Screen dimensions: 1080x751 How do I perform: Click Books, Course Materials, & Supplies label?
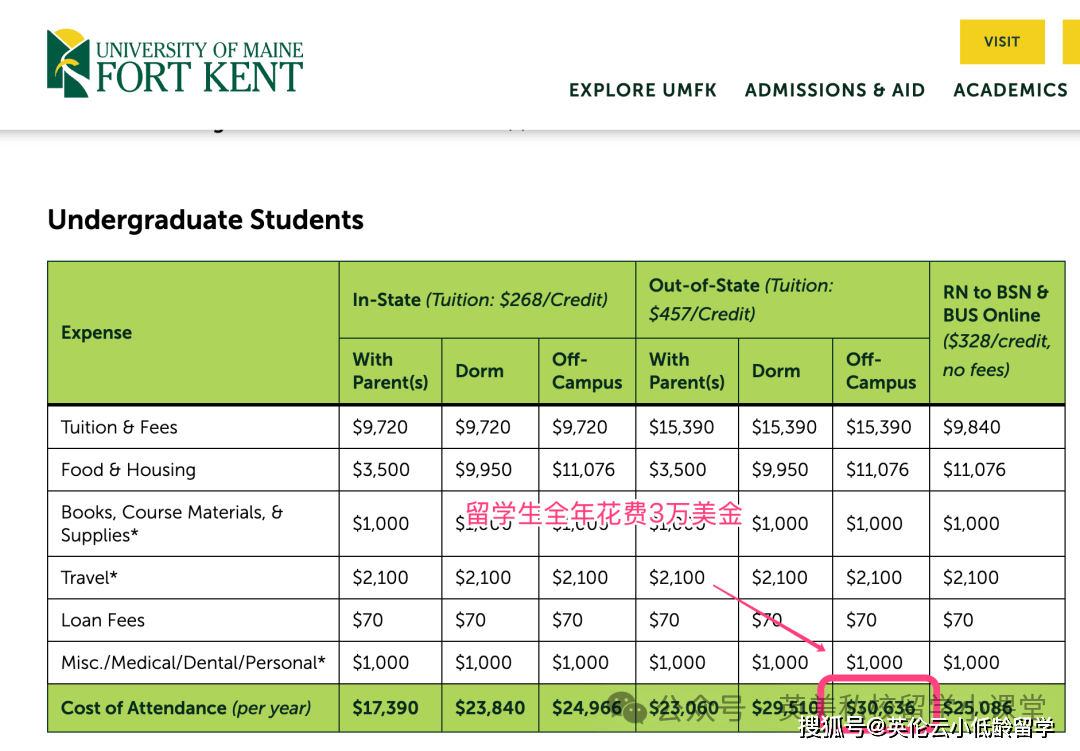tap(171, 523)
